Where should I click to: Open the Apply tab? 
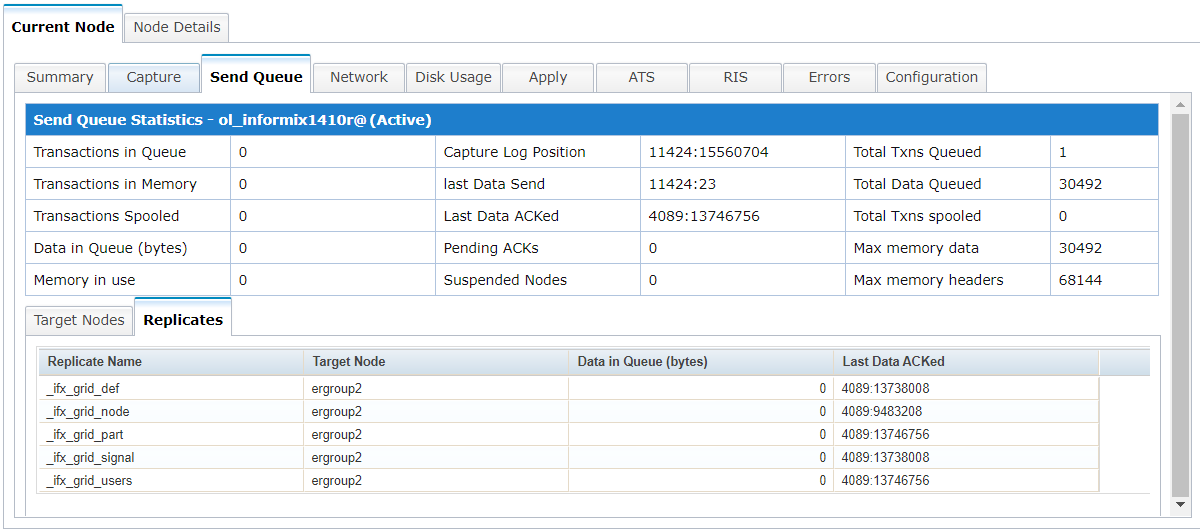pyautogui.click(x=548, y=77)
